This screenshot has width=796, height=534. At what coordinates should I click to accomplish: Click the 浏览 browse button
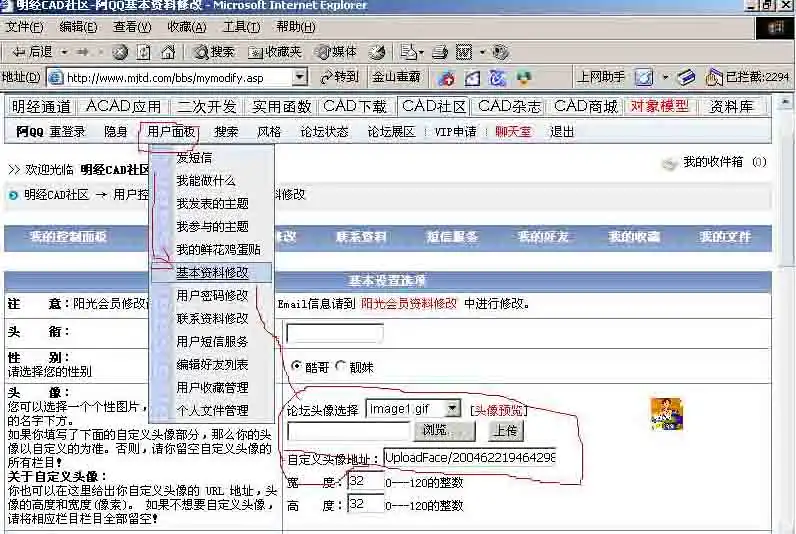click(x=444, y=431)
